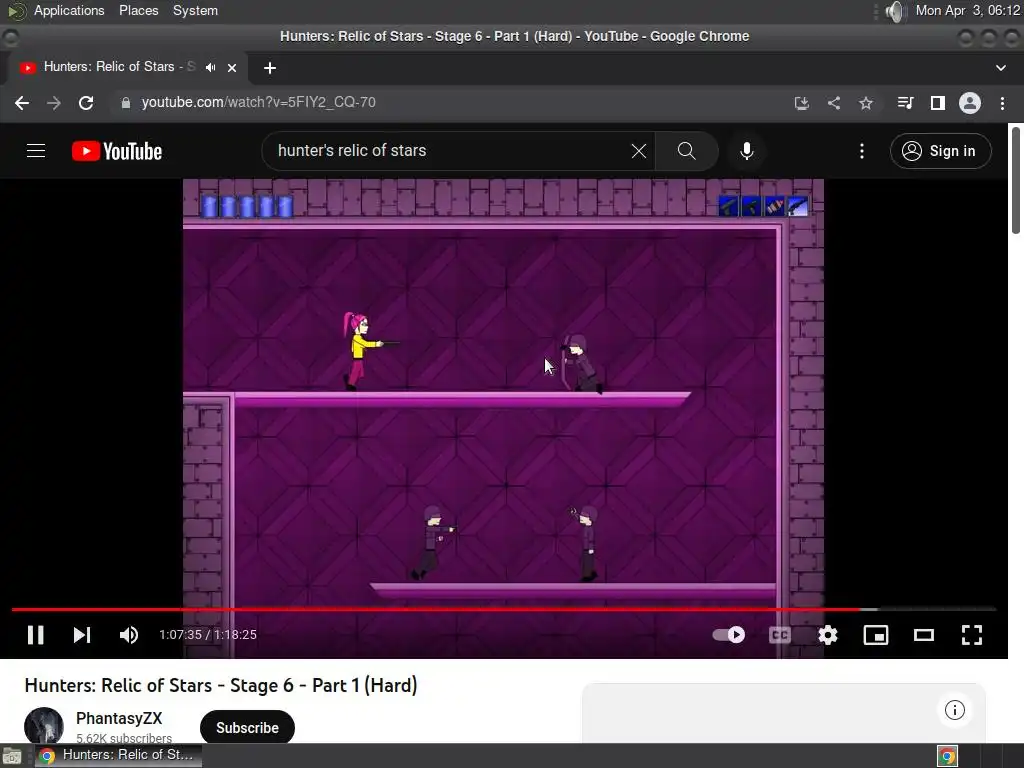Run search with magnifier button
Screen dimensions: 1024x768
pyautogui.click(x=686, y=151)
